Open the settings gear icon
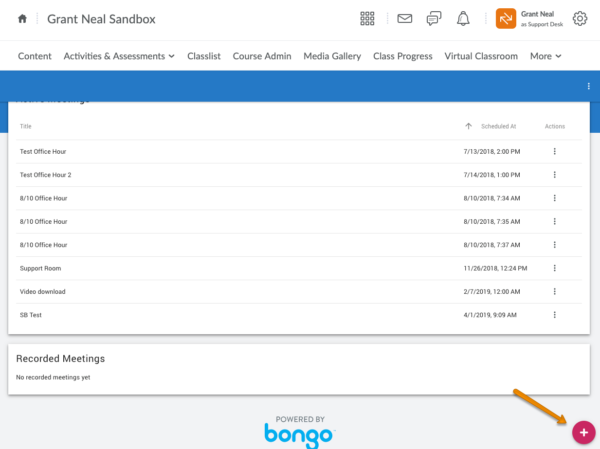This screenshot has height=449, width=600. click(x=579, y=19)
